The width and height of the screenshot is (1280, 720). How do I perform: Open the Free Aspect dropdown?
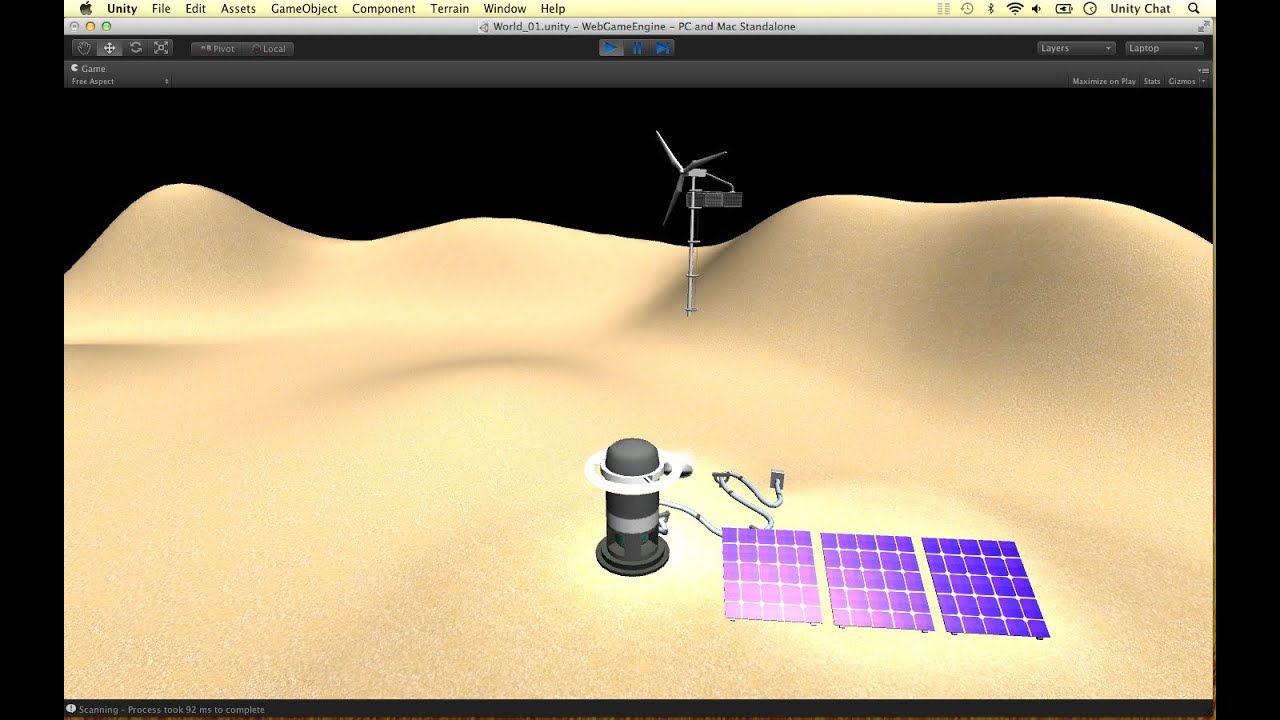tap(120, 81)
